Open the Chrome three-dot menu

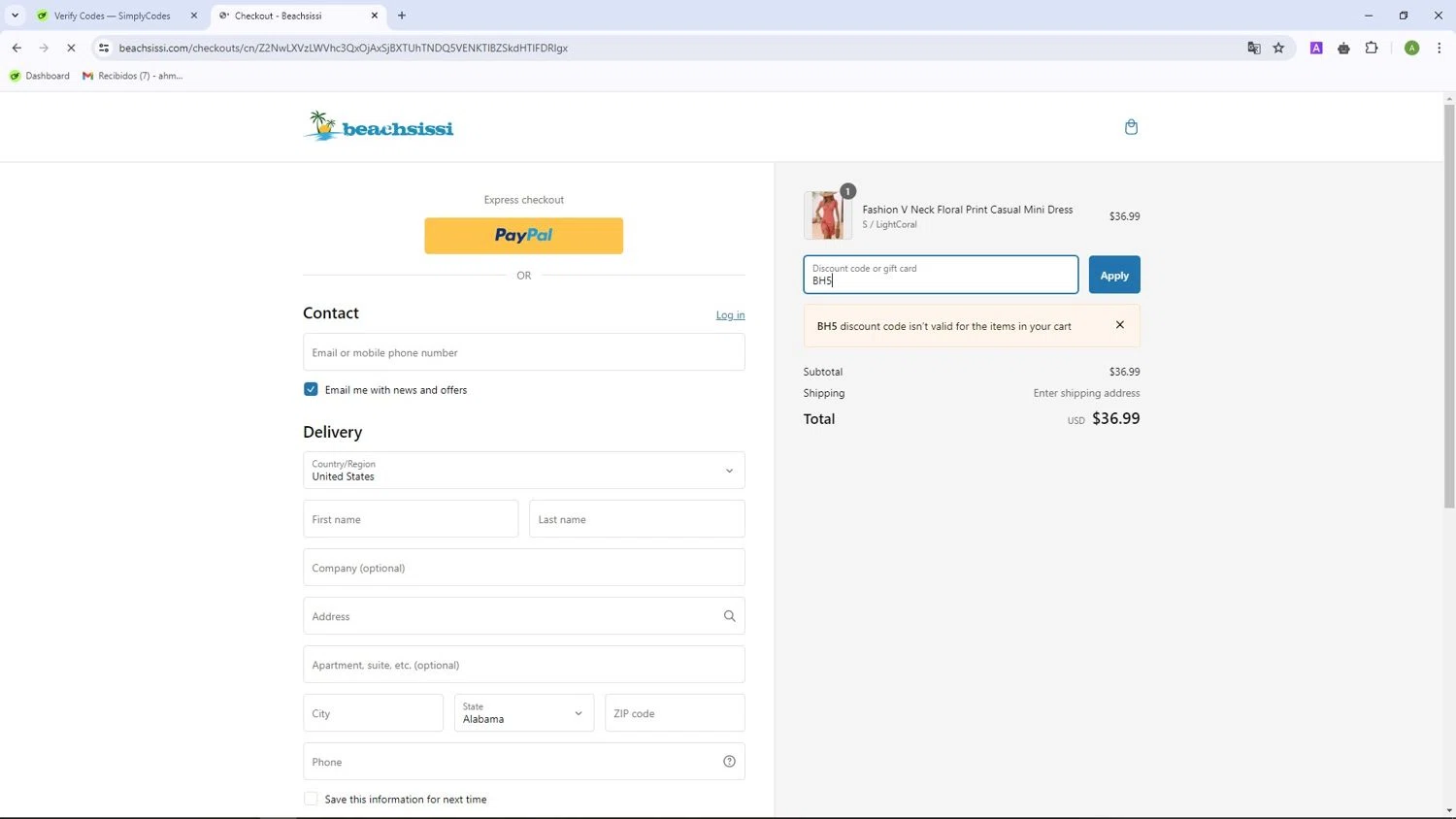pos(1439,48)
